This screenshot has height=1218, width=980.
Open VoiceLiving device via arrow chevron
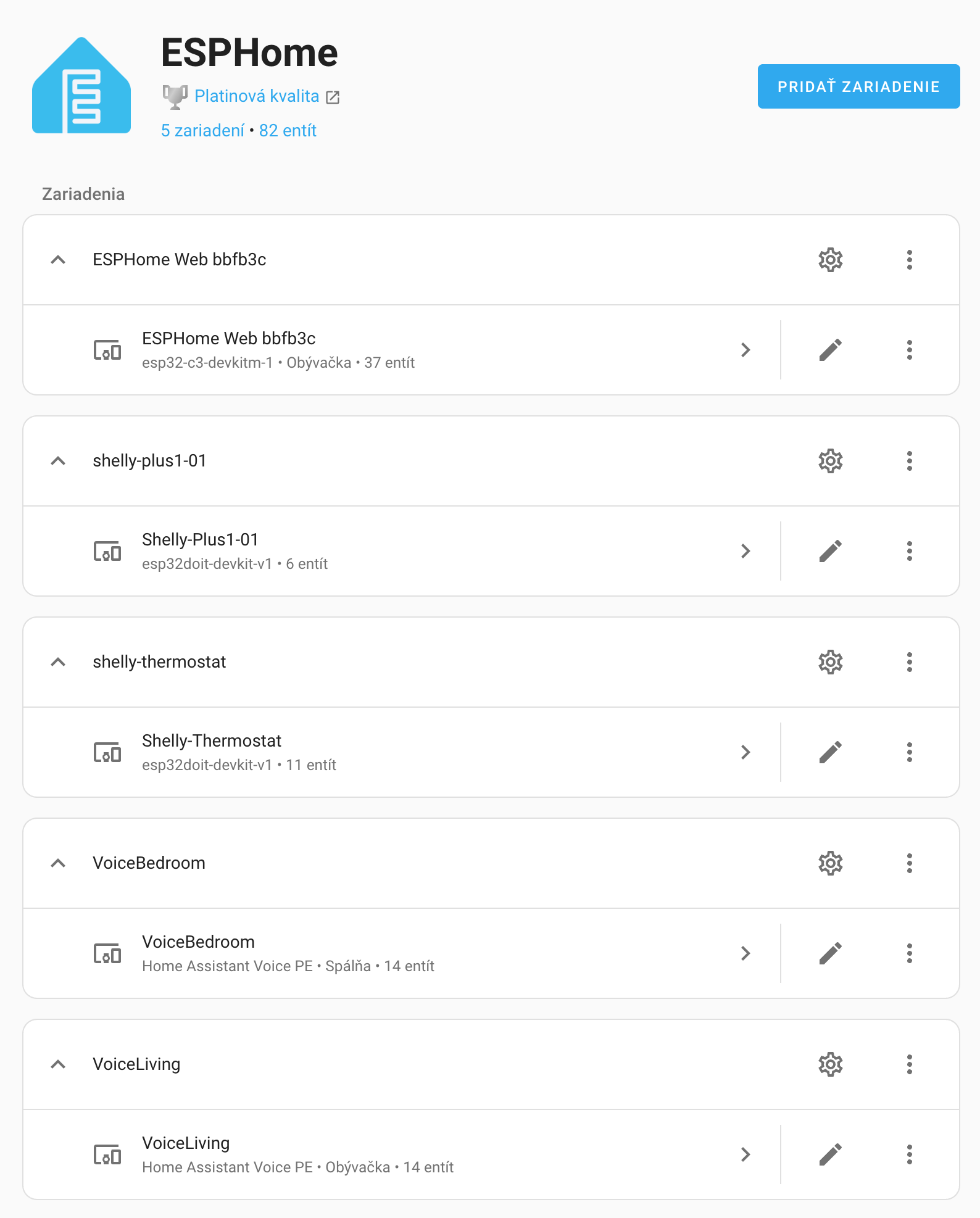745,1154
